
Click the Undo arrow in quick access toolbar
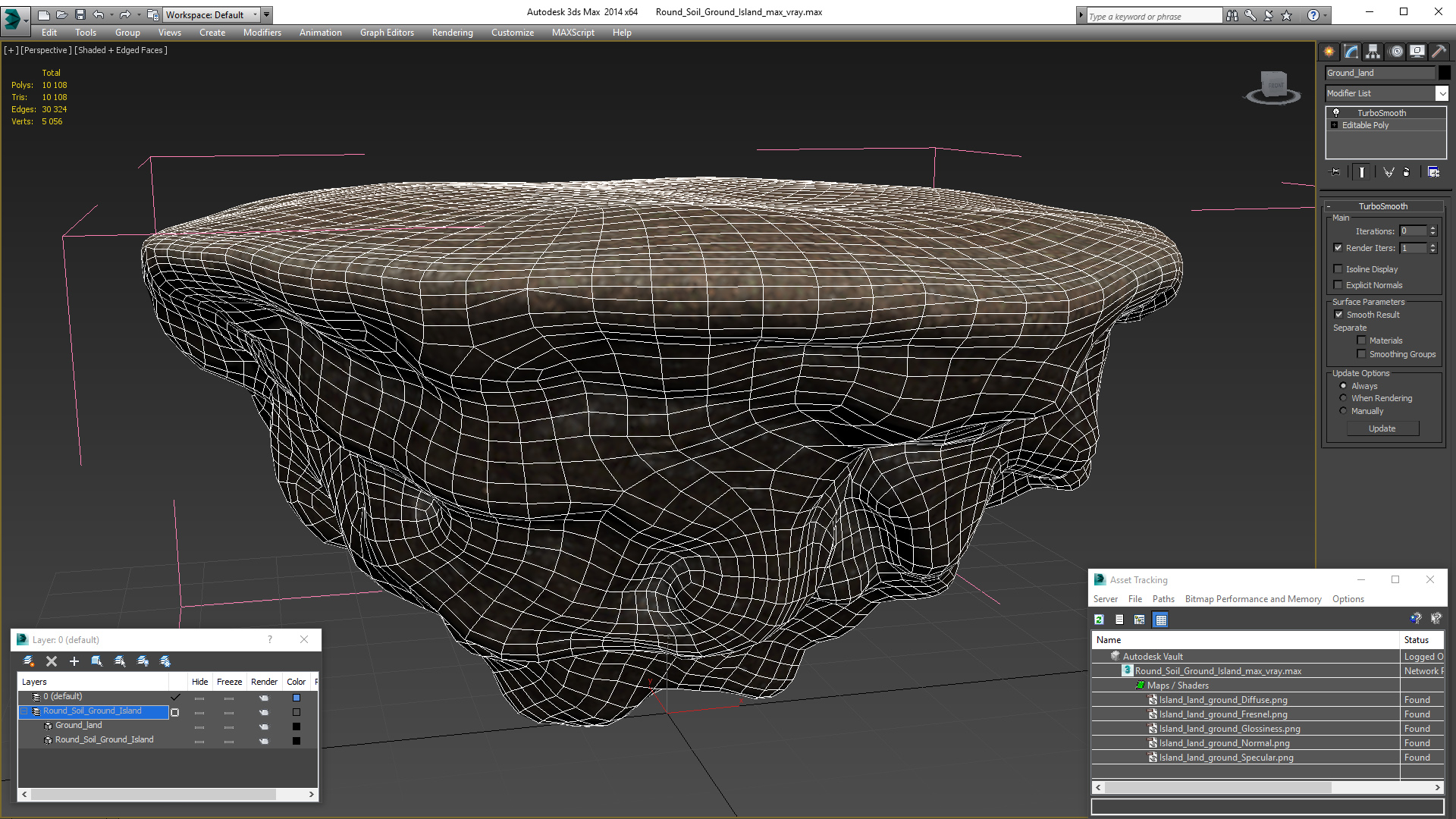[99, 14]
